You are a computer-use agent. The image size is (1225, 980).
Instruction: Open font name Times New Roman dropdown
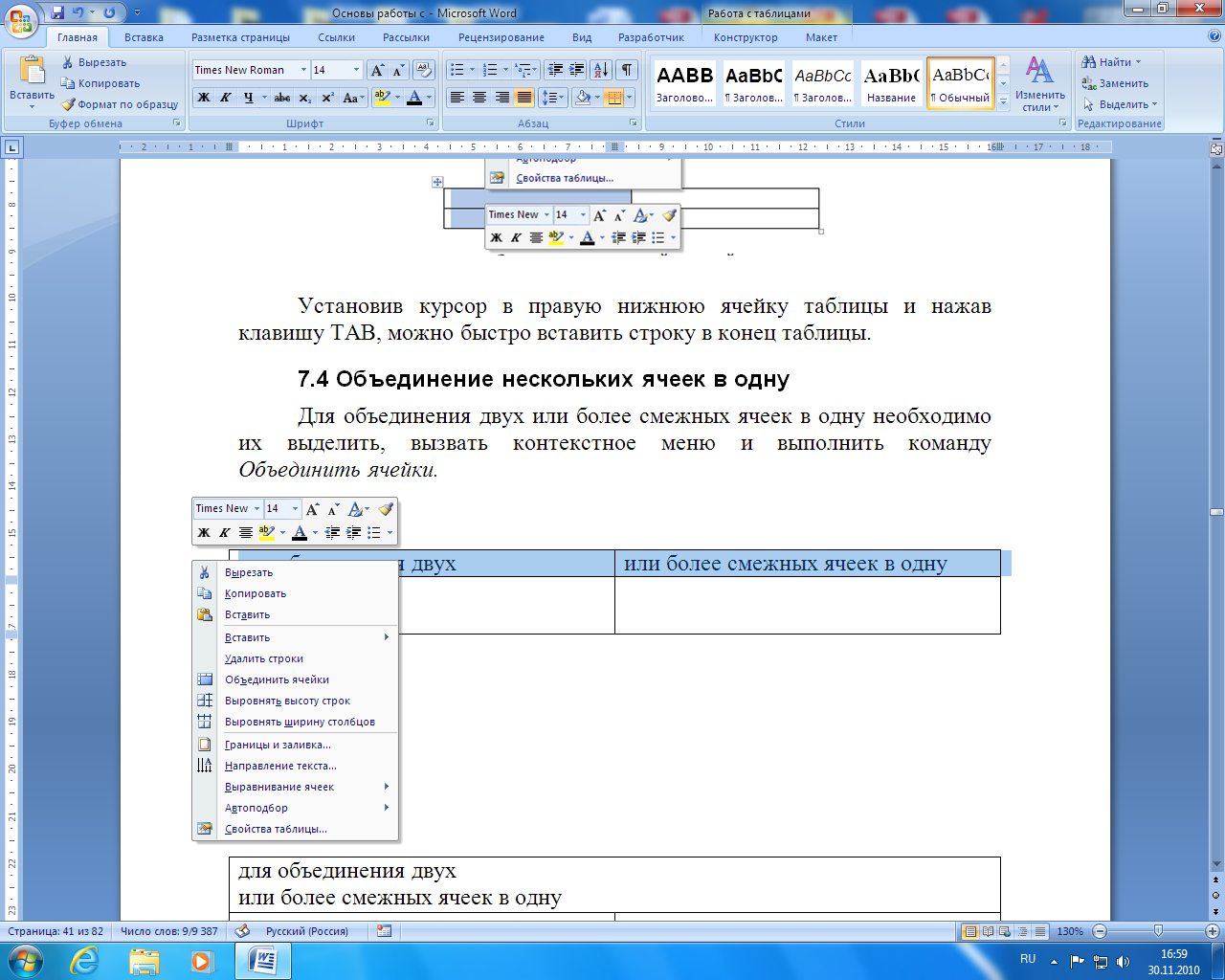click(x=303, y=70)
